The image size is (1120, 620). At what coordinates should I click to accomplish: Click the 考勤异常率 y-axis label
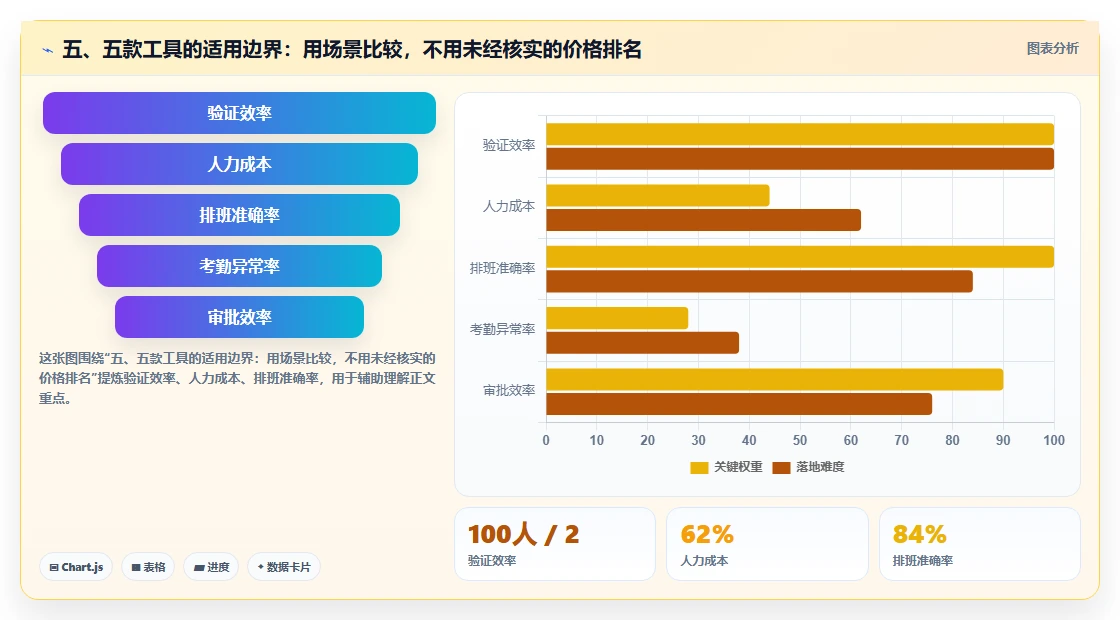tap(502, 329)
